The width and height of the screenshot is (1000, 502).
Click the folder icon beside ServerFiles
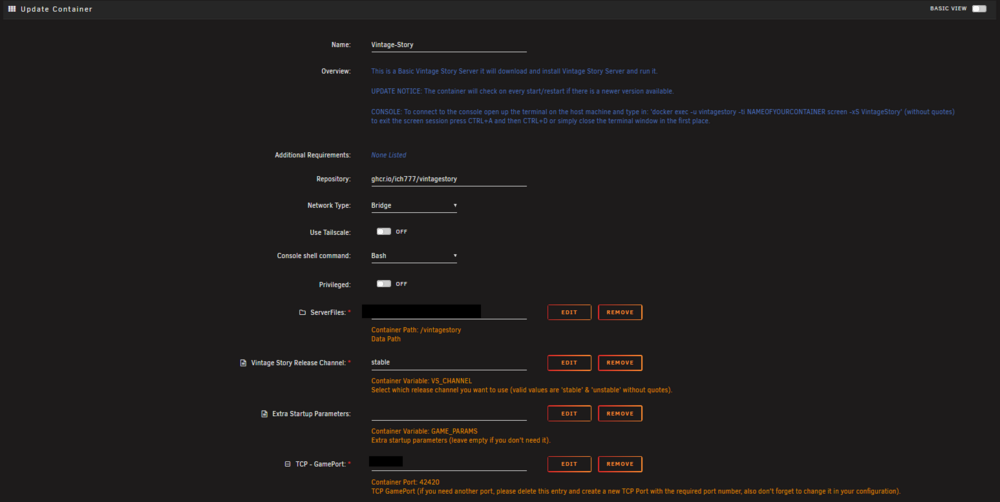click(302, 313)
